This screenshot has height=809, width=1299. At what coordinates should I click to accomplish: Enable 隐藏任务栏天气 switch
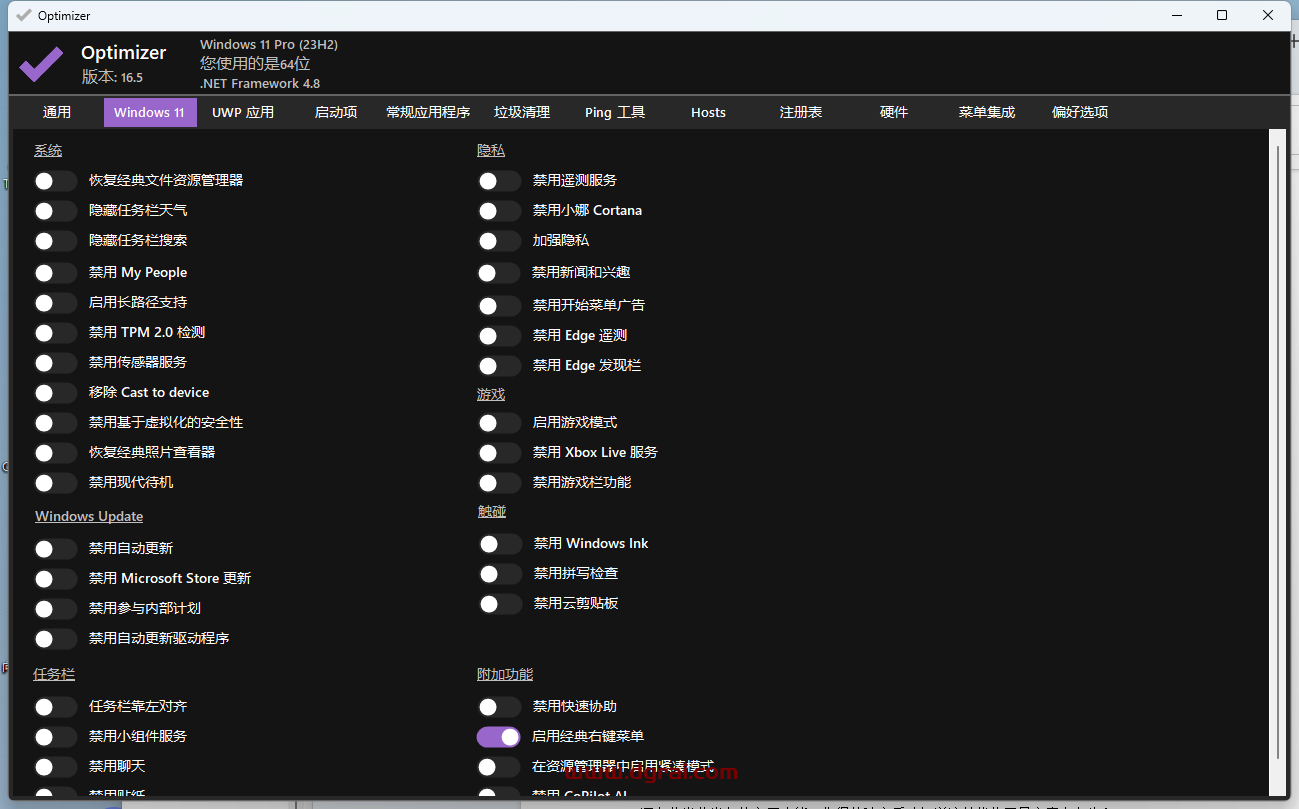[55, 211]
